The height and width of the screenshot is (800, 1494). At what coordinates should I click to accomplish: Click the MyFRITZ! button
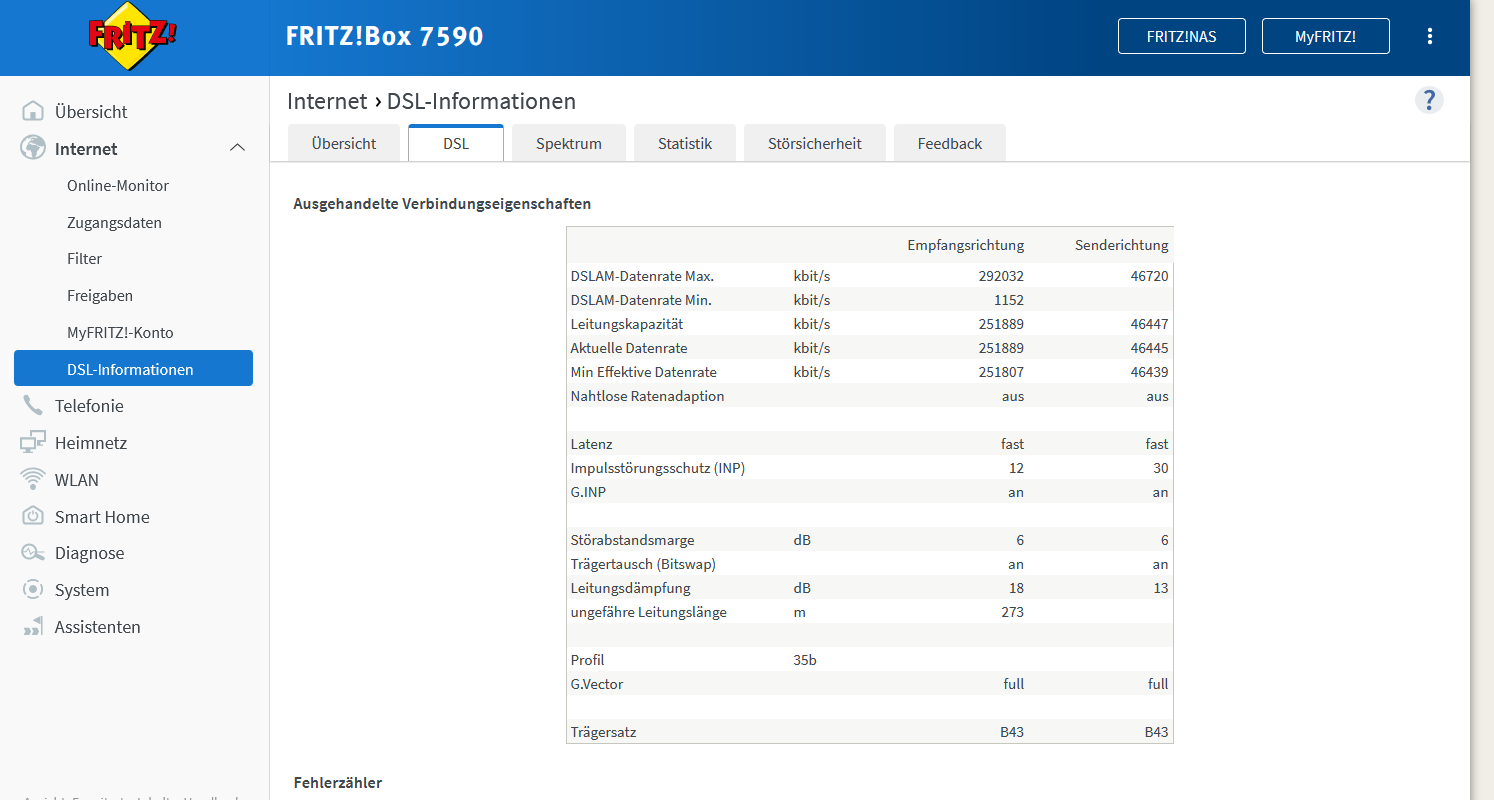tap(1326, 36)
